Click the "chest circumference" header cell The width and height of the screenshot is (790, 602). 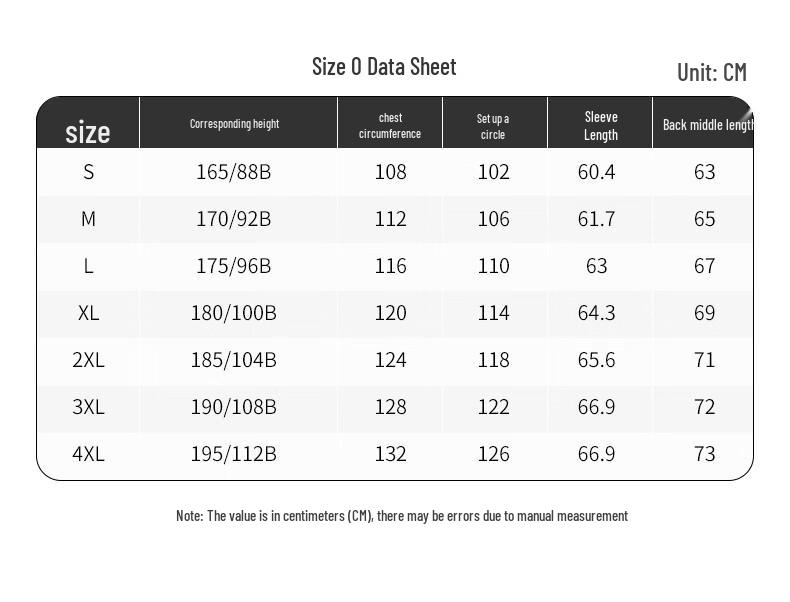pos(390,126)
